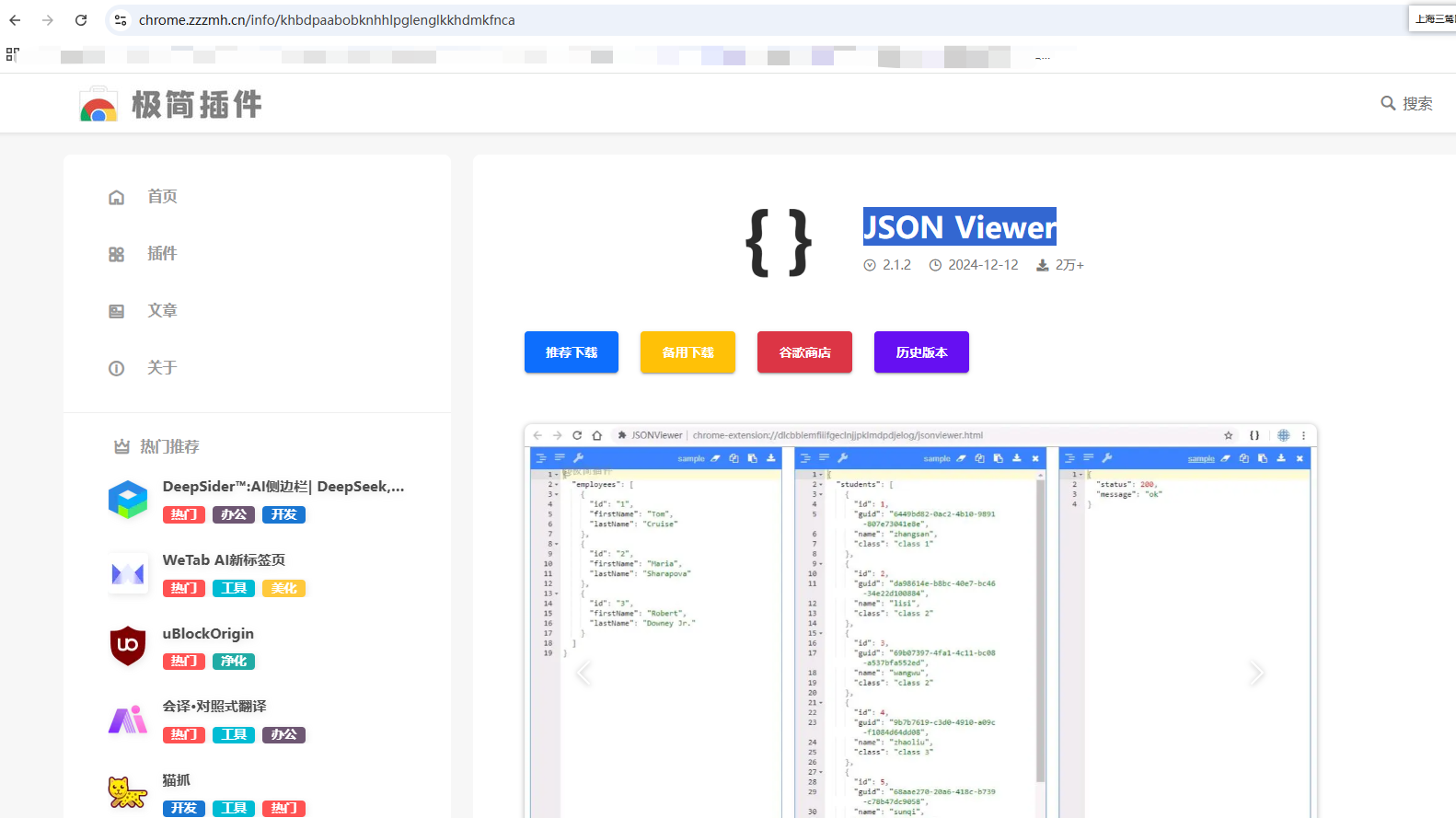Viewport: 1456px width, 818px height.
Task: Click 热门 tag under WeTab
Action: pos(184,589)
